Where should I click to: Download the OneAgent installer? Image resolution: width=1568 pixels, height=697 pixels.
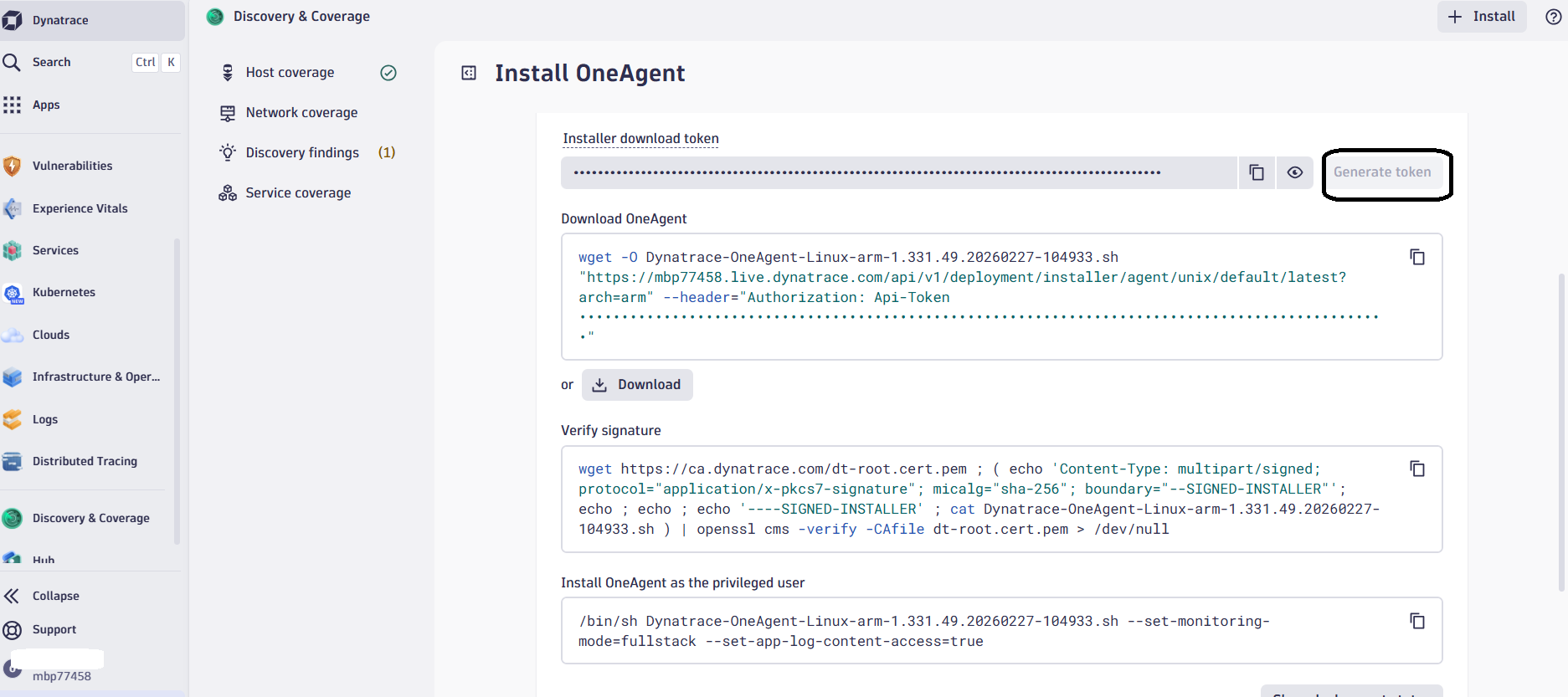click(637, 384)
